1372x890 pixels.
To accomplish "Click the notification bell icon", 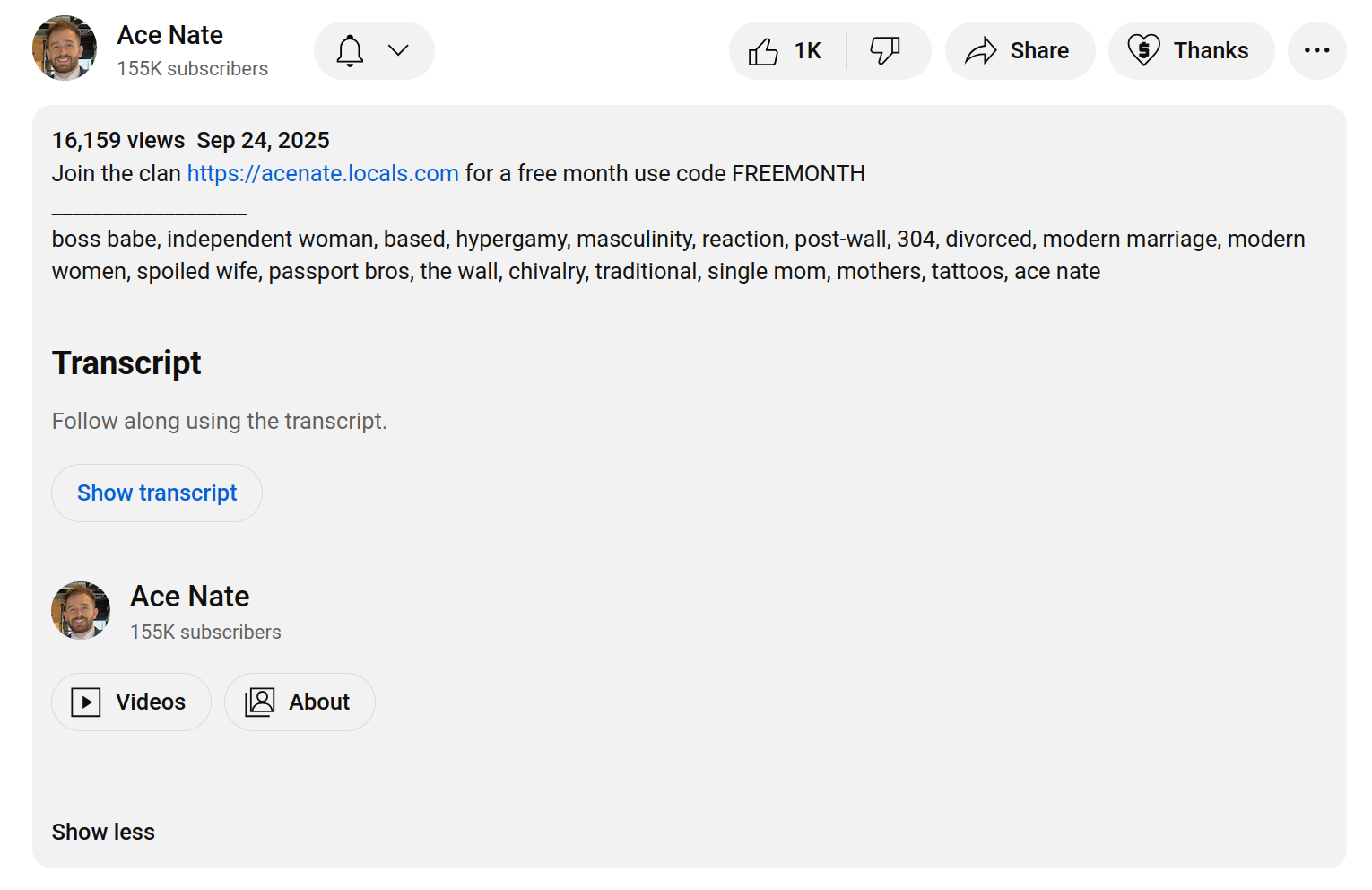I will [350, 51].
